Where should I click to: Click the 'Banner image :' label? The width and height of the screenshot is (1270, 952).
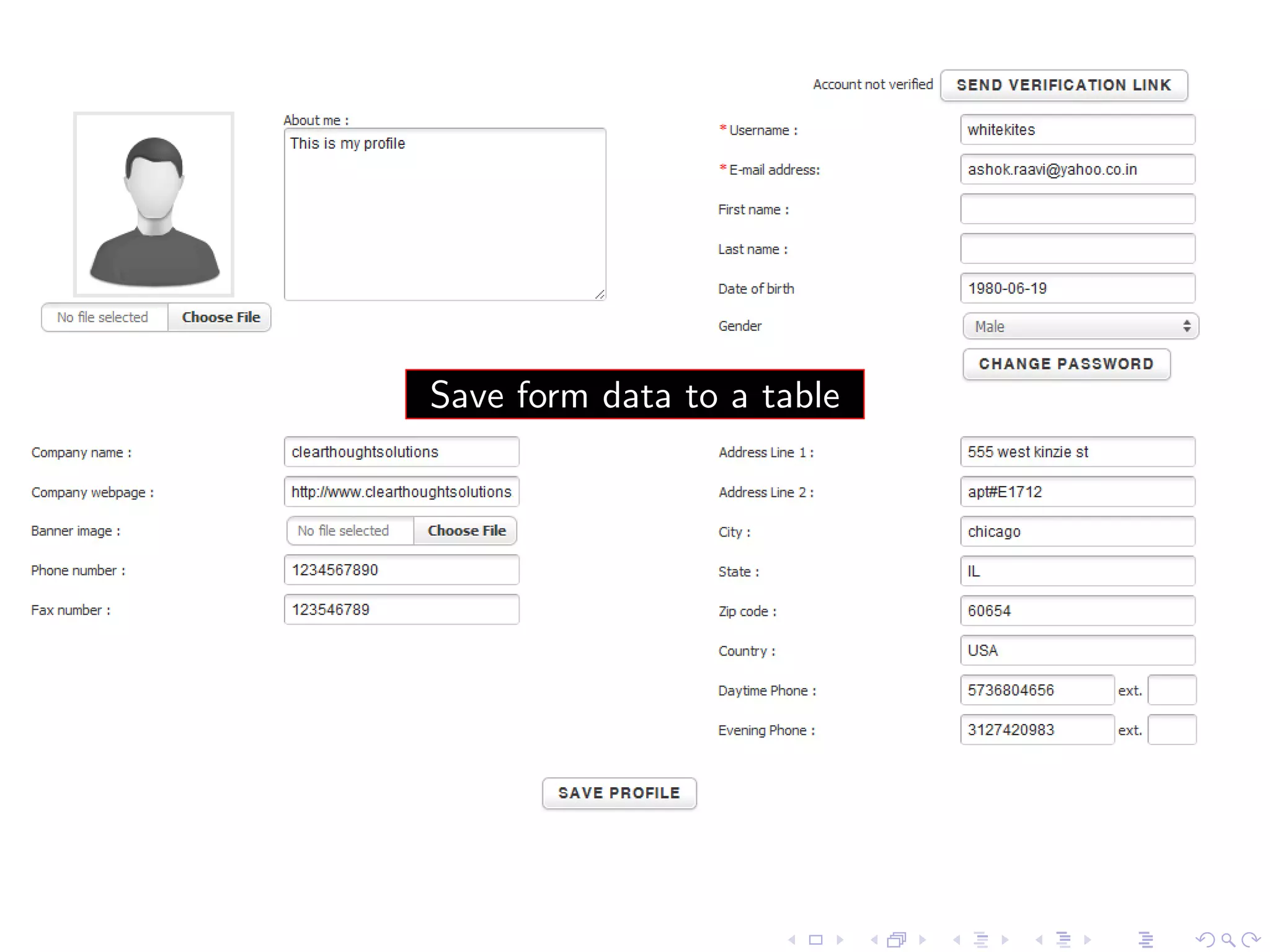pyautogui.click(x=76, y=531)
